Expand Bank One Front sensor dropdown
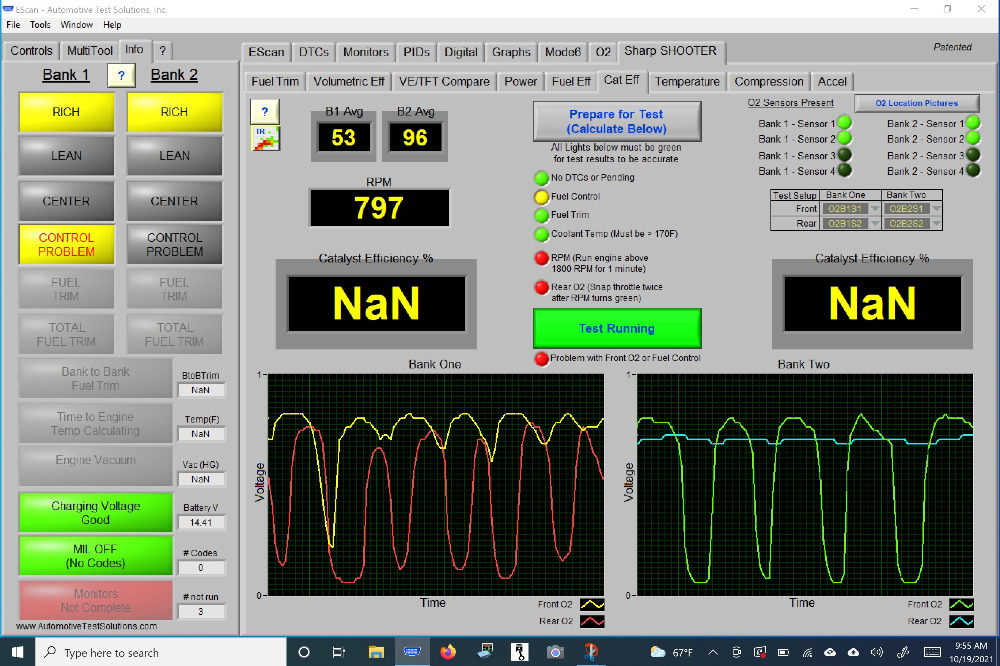The width and height of the screenshot is (1000, 666). (x=875, y=209)
